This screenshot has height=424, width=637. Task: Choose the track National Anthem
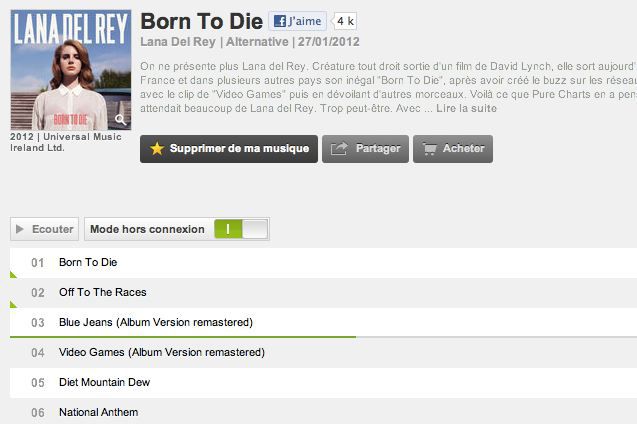98,412
